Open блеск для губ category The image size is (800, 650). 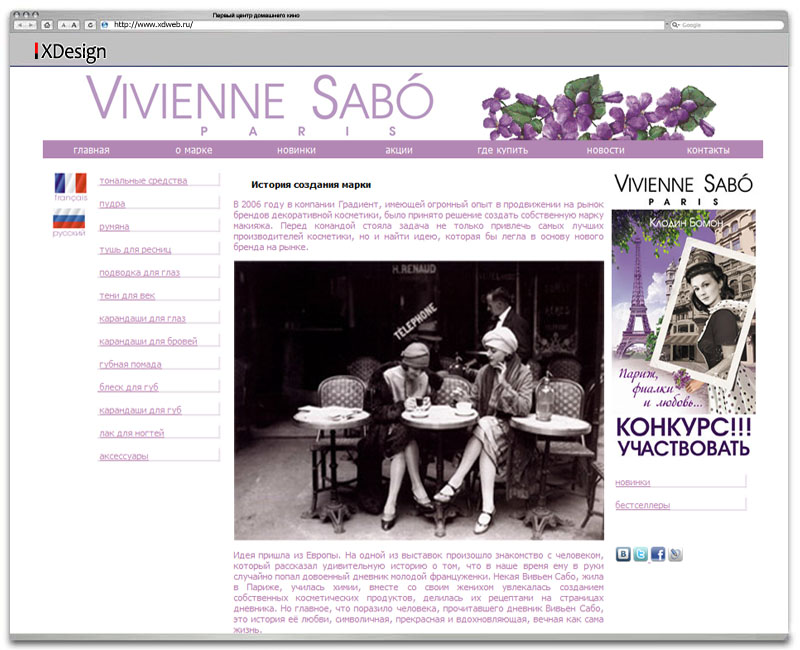pyautogui.click(x=129, y=387)
